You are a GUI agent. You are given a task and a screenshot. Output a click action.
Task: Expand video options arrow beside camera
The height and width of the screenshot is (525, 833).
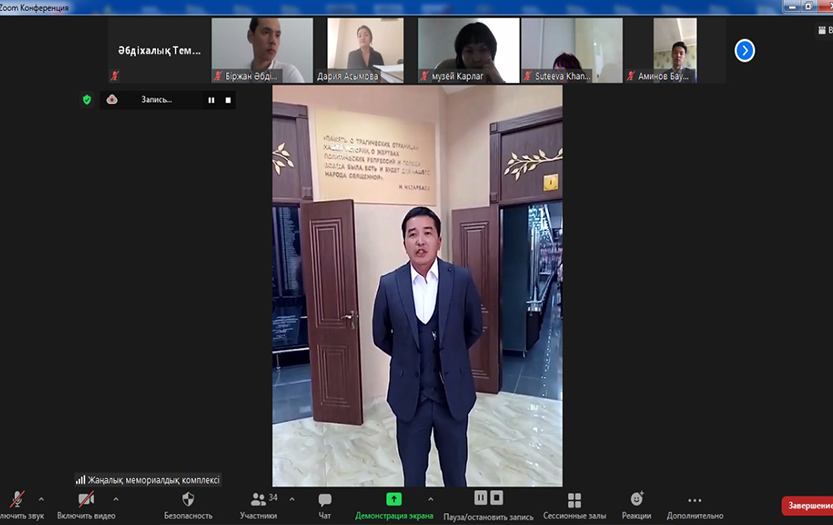click(x=116, y=498)
